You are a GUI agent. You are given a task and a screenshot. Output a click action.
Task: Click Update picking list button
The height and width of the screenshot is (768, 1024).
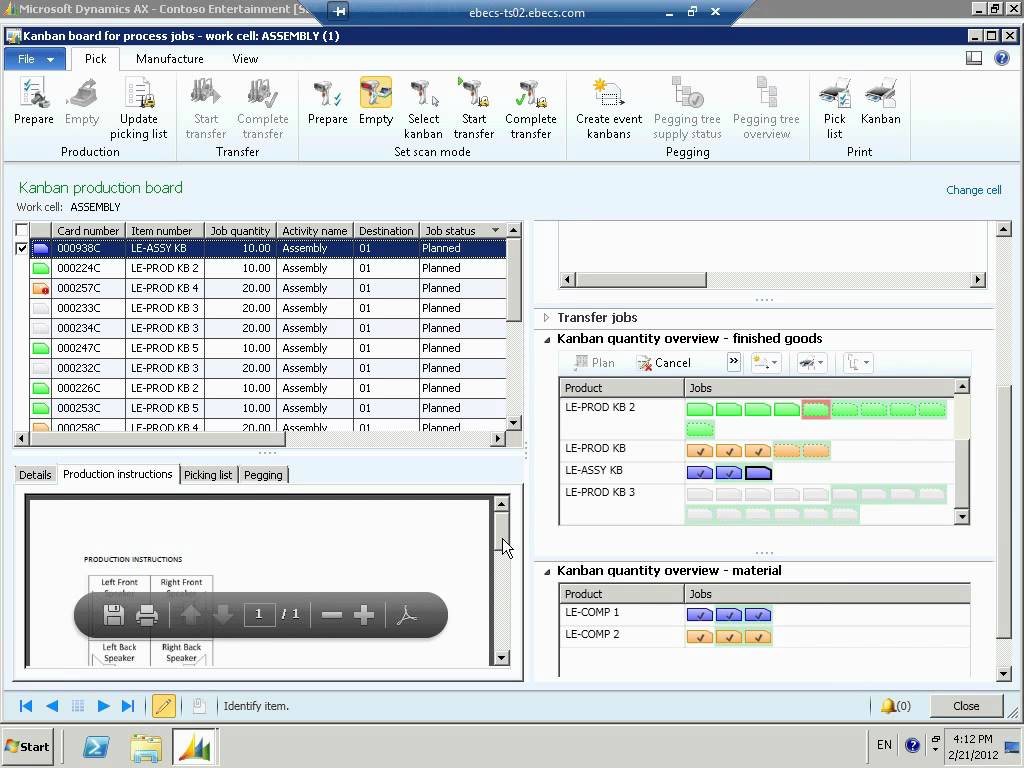(x=138, y=108)
